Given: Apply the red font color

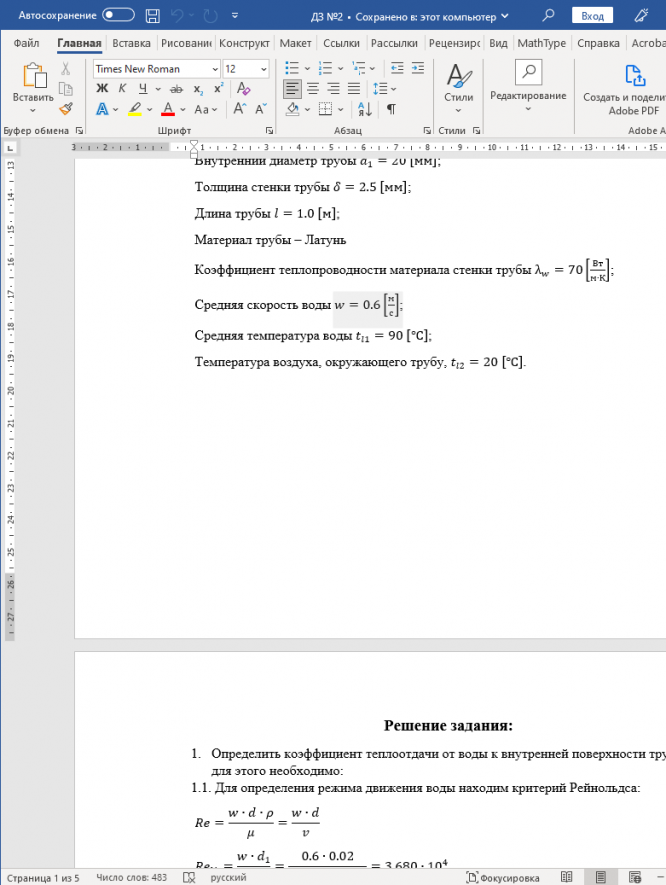Looking at the screenshot, I should (168, 109).
